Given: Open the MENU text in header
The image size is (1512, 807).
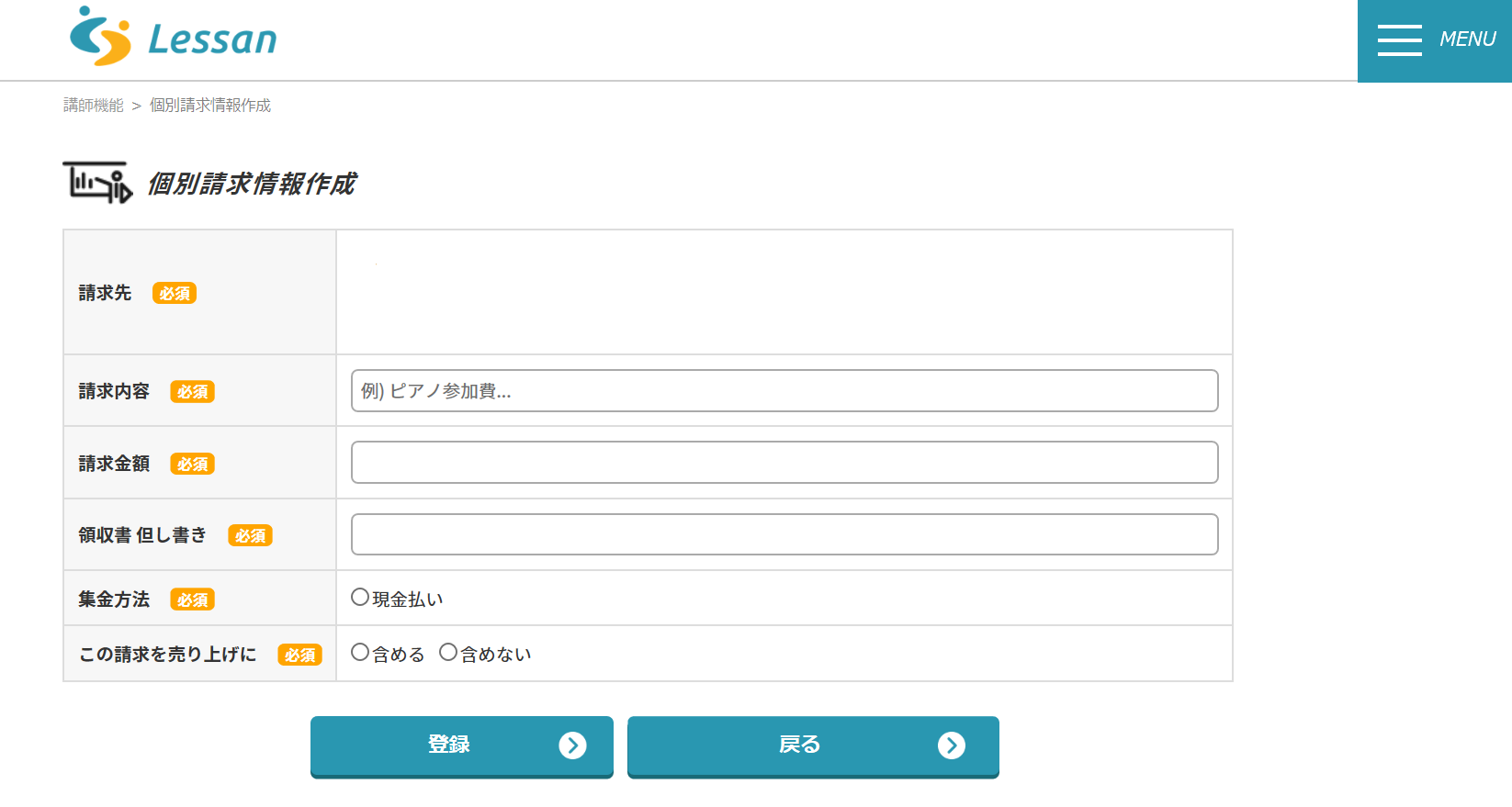Looking at the screenshot, I should (1467, 39).
